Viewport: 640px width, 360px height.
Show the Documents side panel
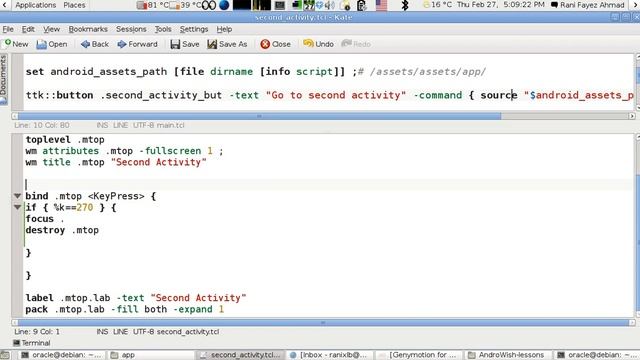4,79
